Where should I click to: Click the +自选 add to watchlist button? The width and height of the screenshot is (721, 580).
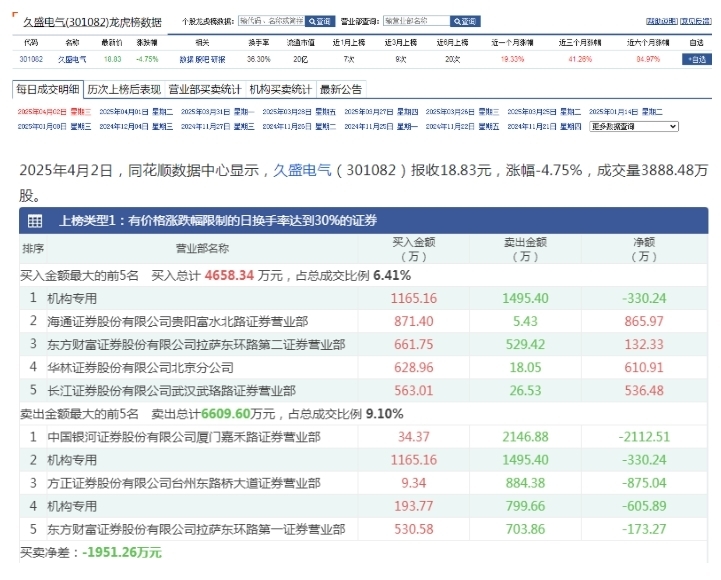pyautogui.click(x=696, y=59)
